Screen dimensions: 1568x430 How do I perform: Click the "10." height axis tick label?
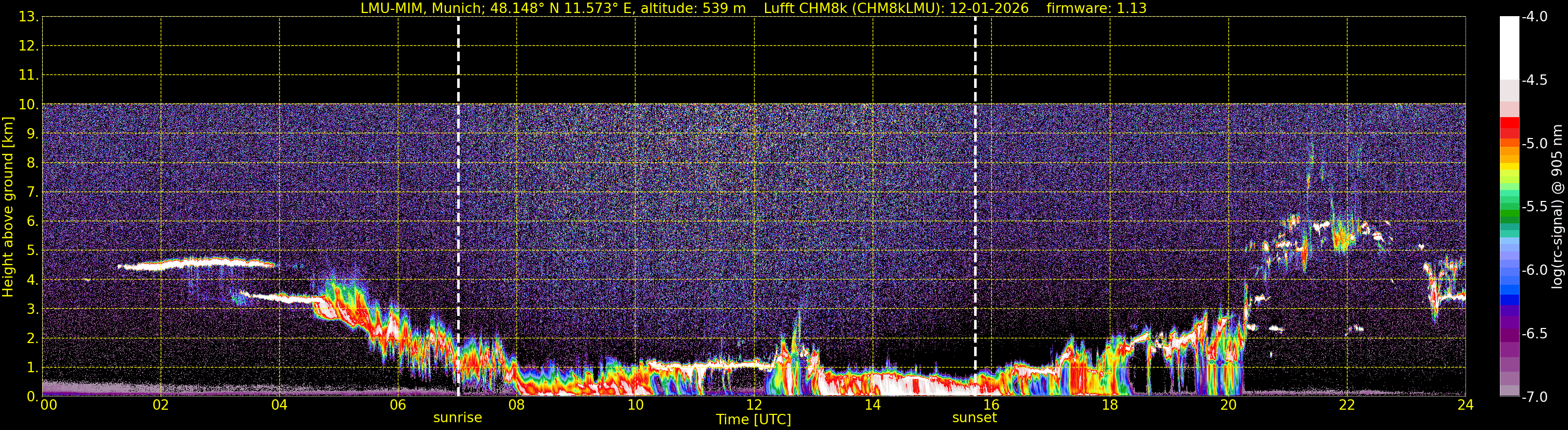tap(29, 105)
